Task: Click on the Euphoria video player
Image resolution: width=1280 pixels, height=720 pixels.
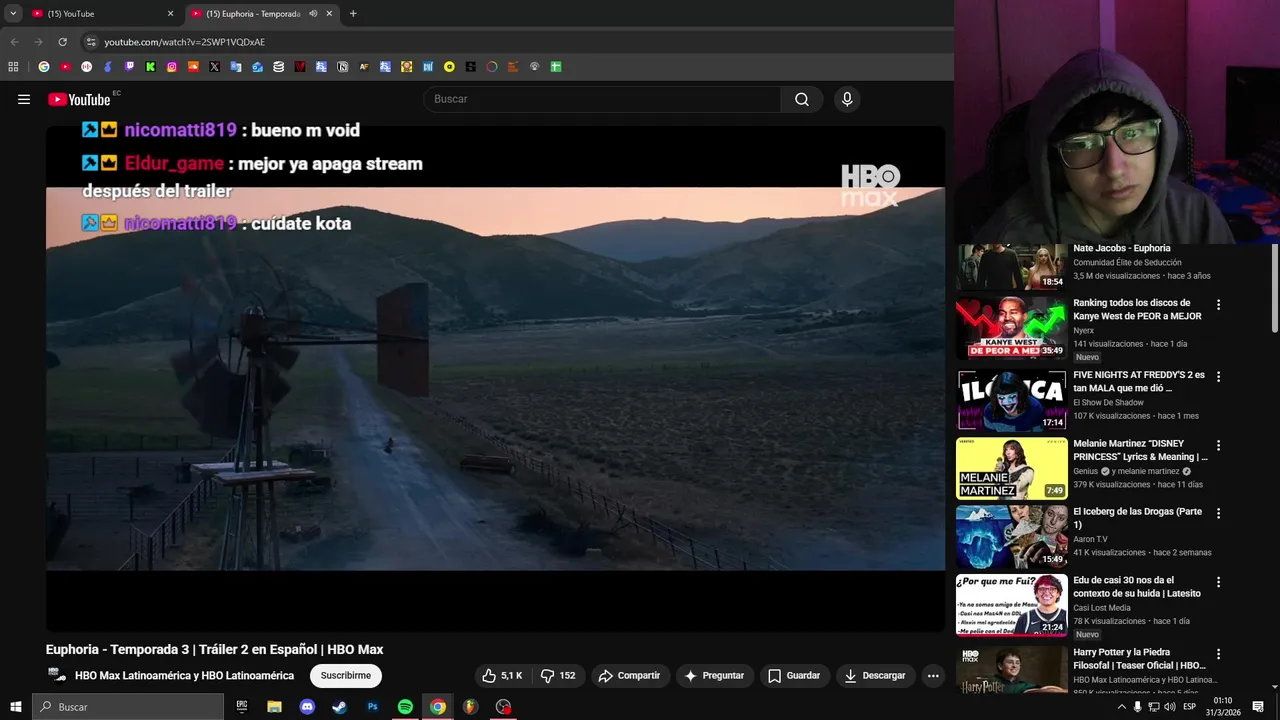Action: point(495,378)
